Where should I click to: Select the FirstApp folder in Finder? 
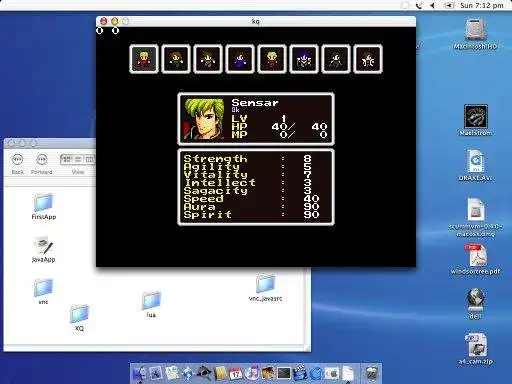point(44,207)
